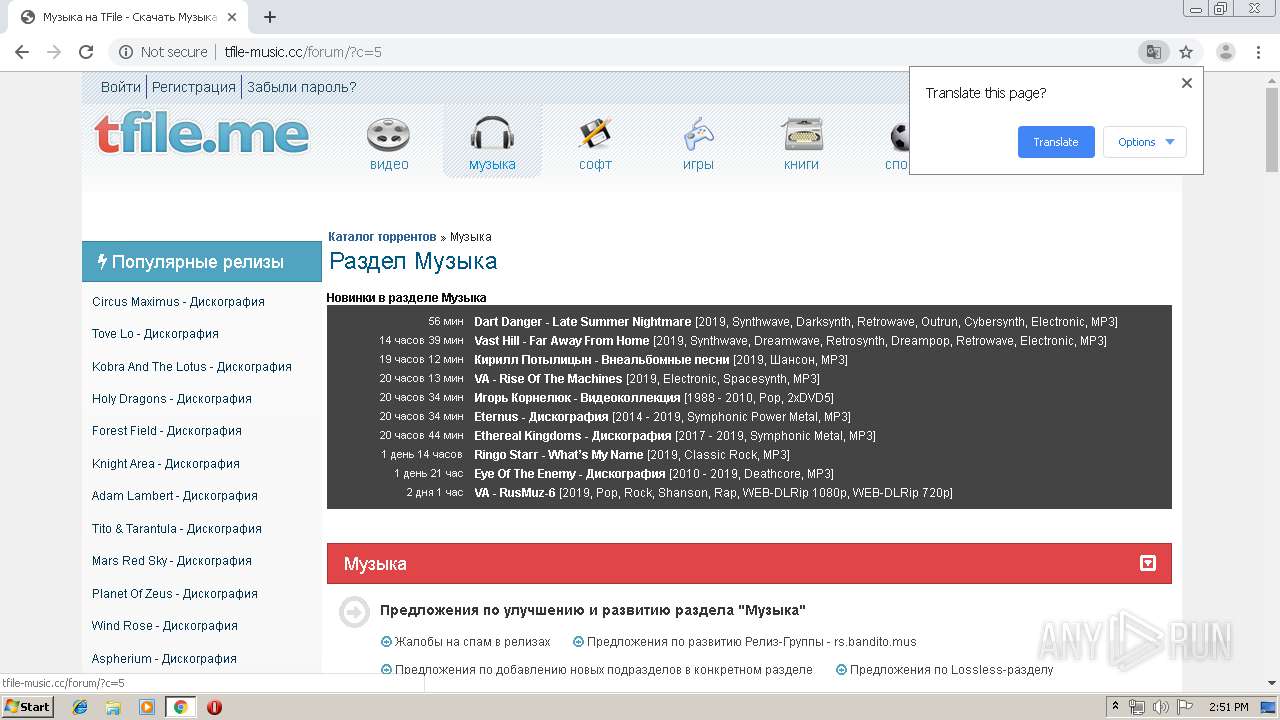Open Предложения по развитию Релиз-Группы
Screen dimensions: 1280x720
[x=752, y=642]
